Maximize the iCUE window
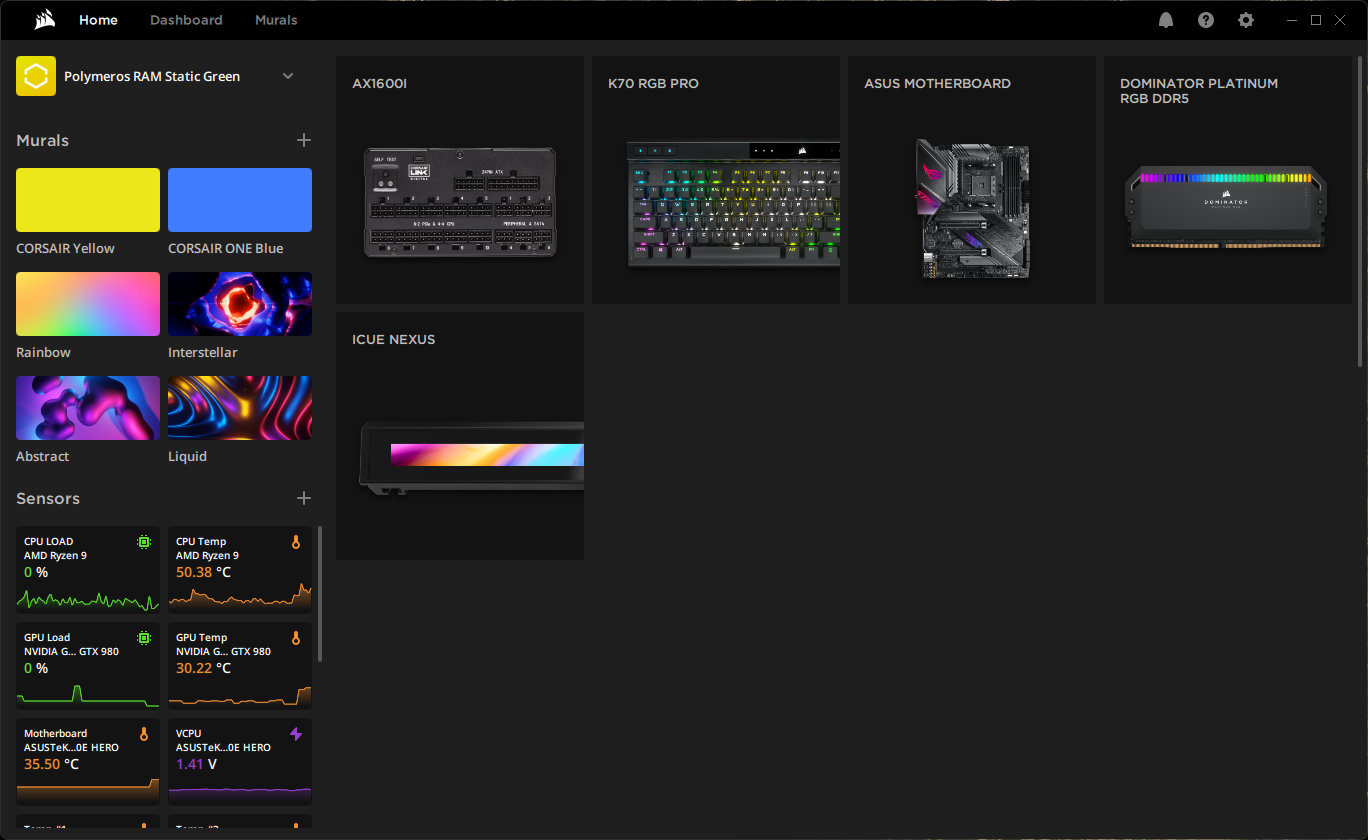Viewport: 1368px width, 840px height. 1316,20
